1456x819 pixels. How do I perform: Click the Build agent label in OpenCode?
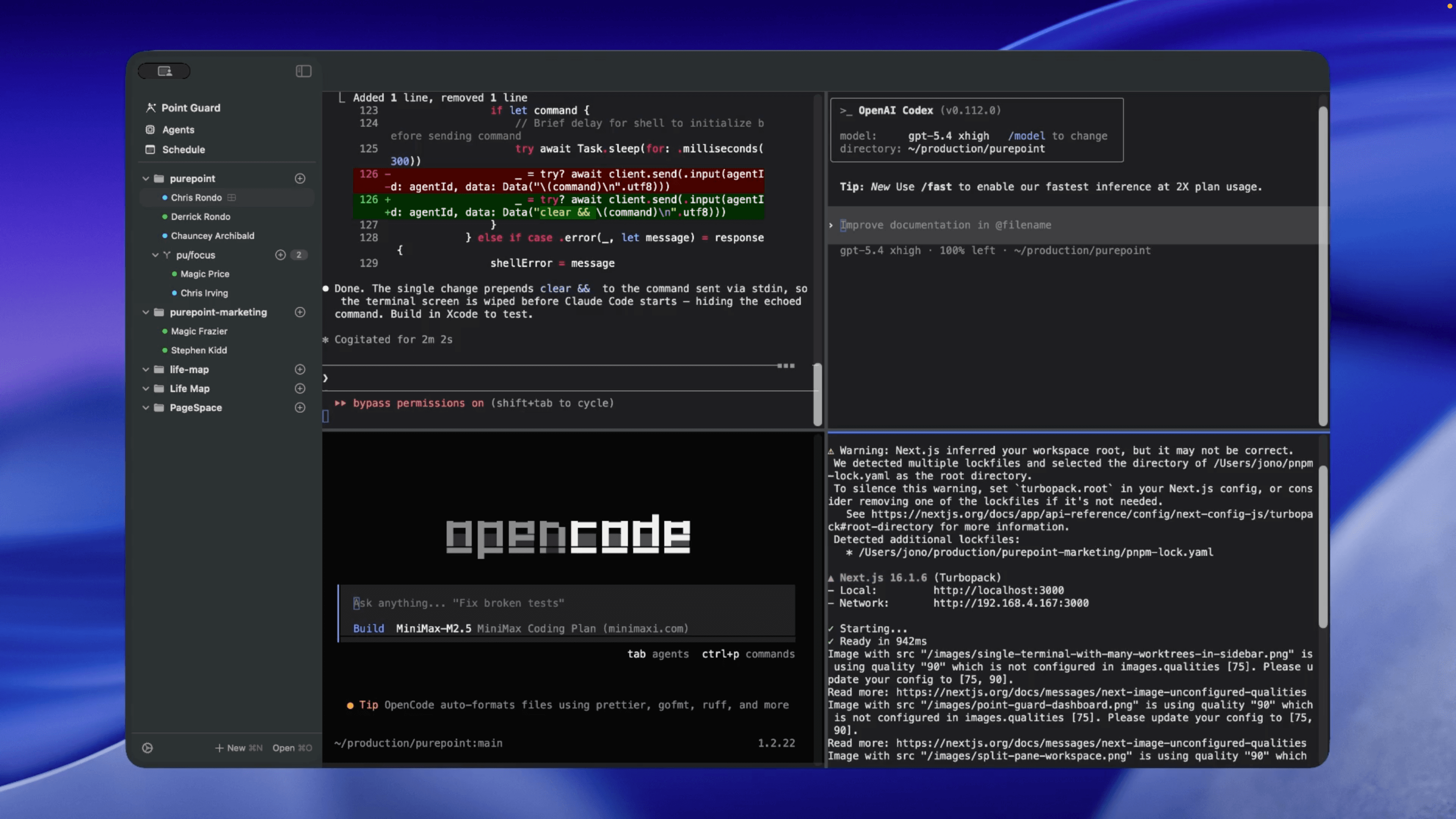(x=369, y=629)
